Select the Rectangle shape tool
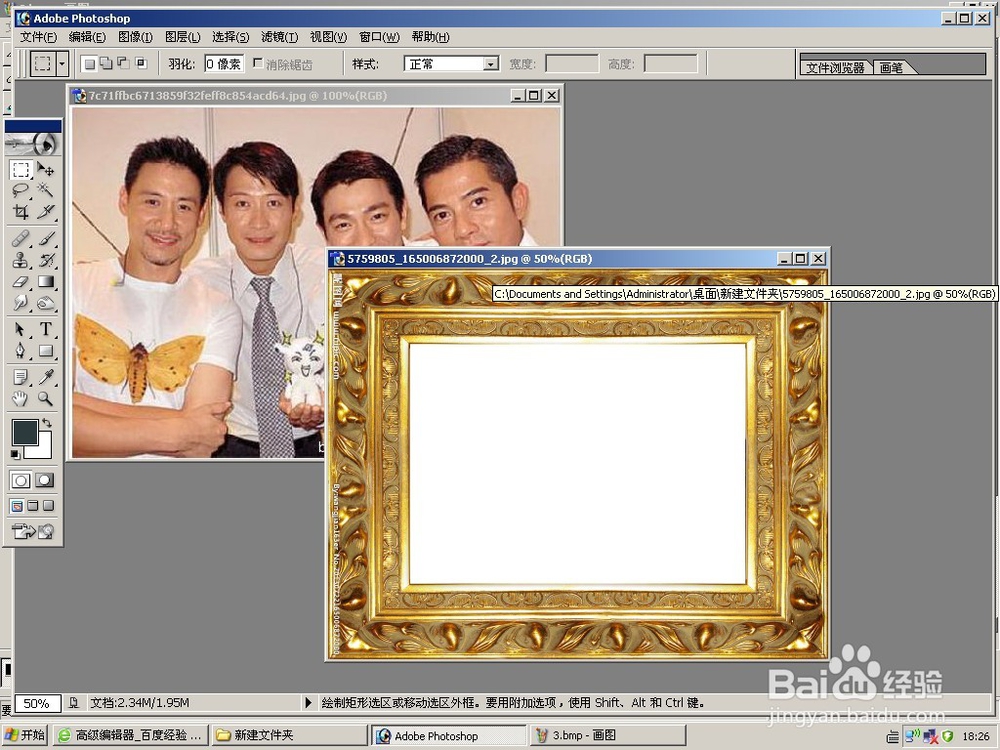This screenshot has width=1000, height=750. pos(45,351)
